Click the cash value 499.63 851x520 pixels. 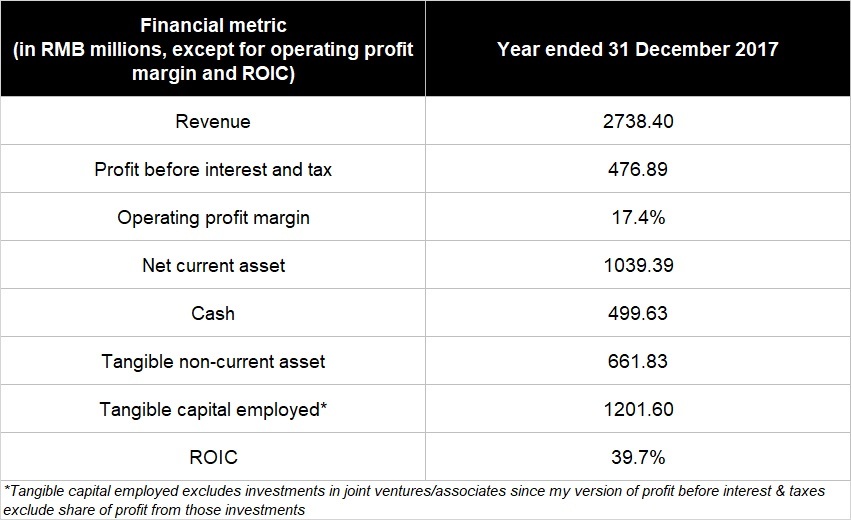[x=637, y=314]
